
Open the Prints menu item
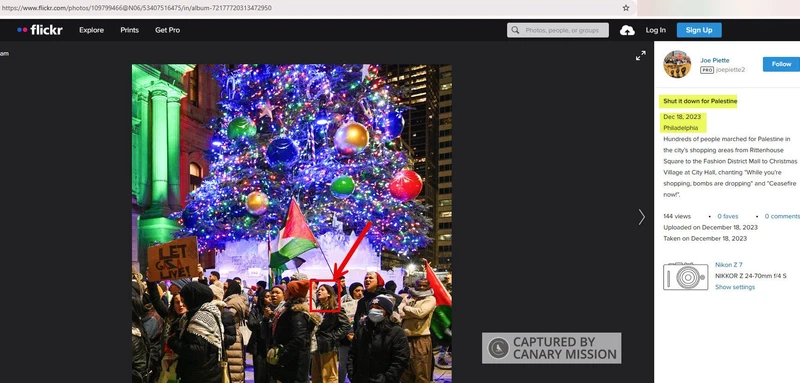[x=130, y=30]
